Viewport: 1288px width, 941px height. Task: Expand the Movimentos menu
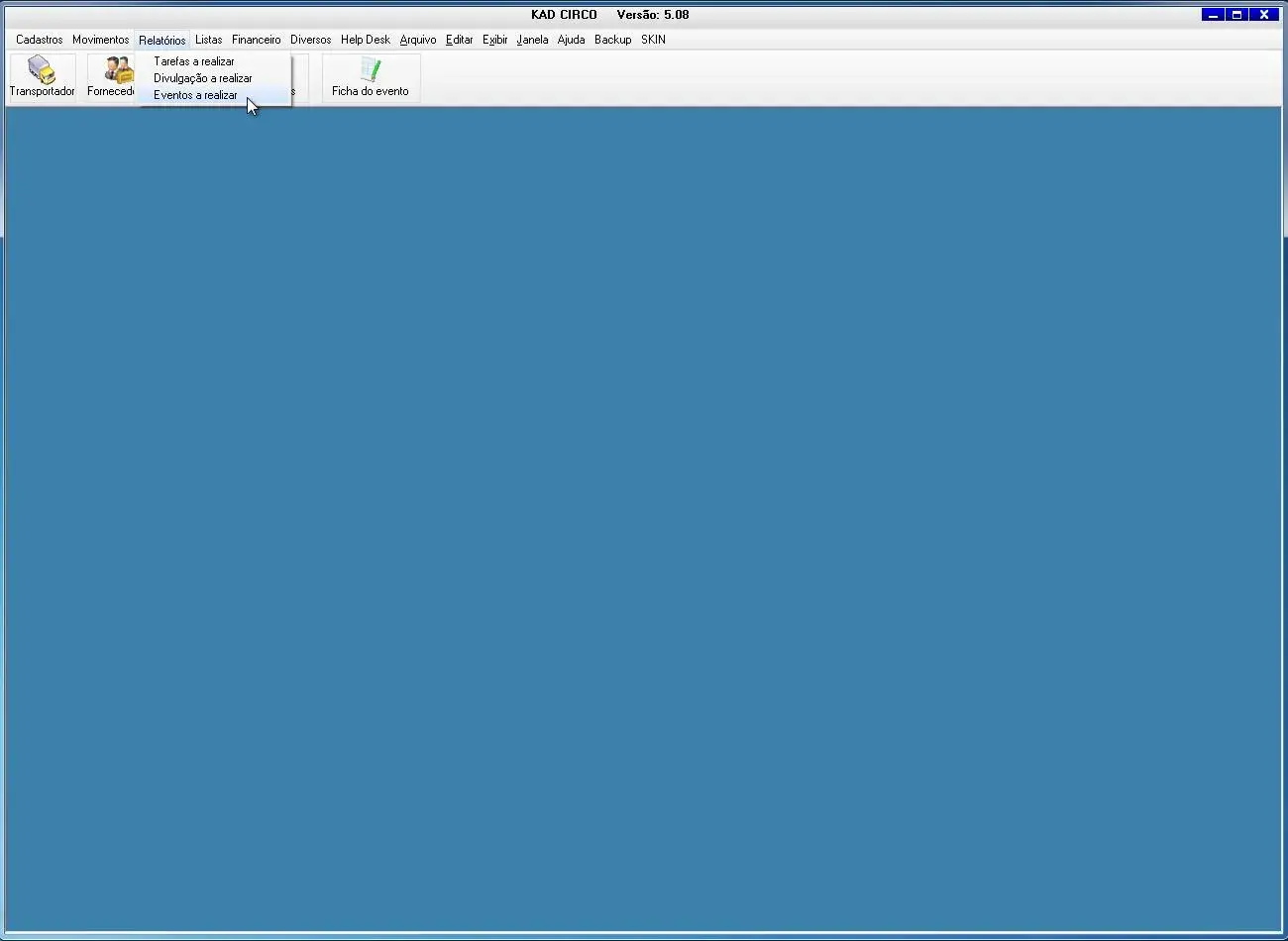[100, 40]
